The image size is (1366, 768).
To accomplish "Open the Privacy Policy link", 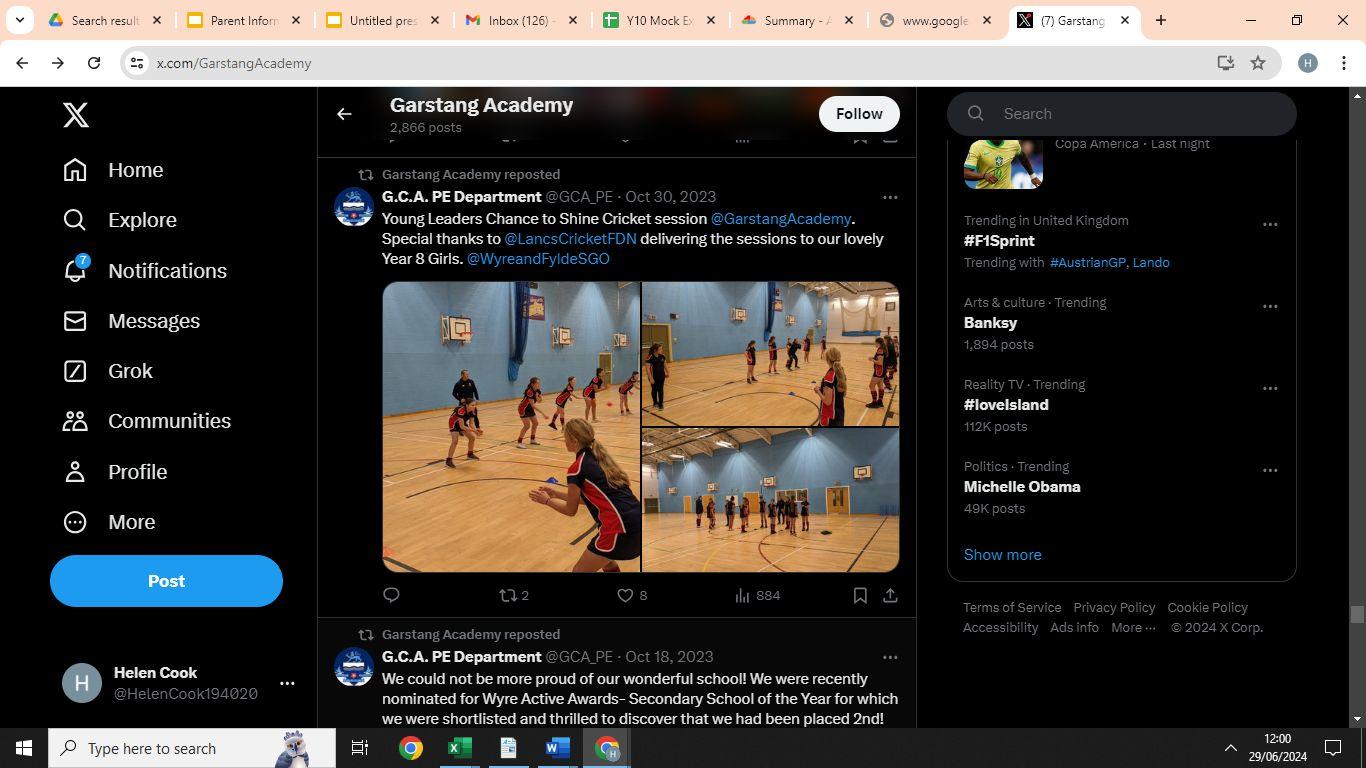I will point(1114,608).
